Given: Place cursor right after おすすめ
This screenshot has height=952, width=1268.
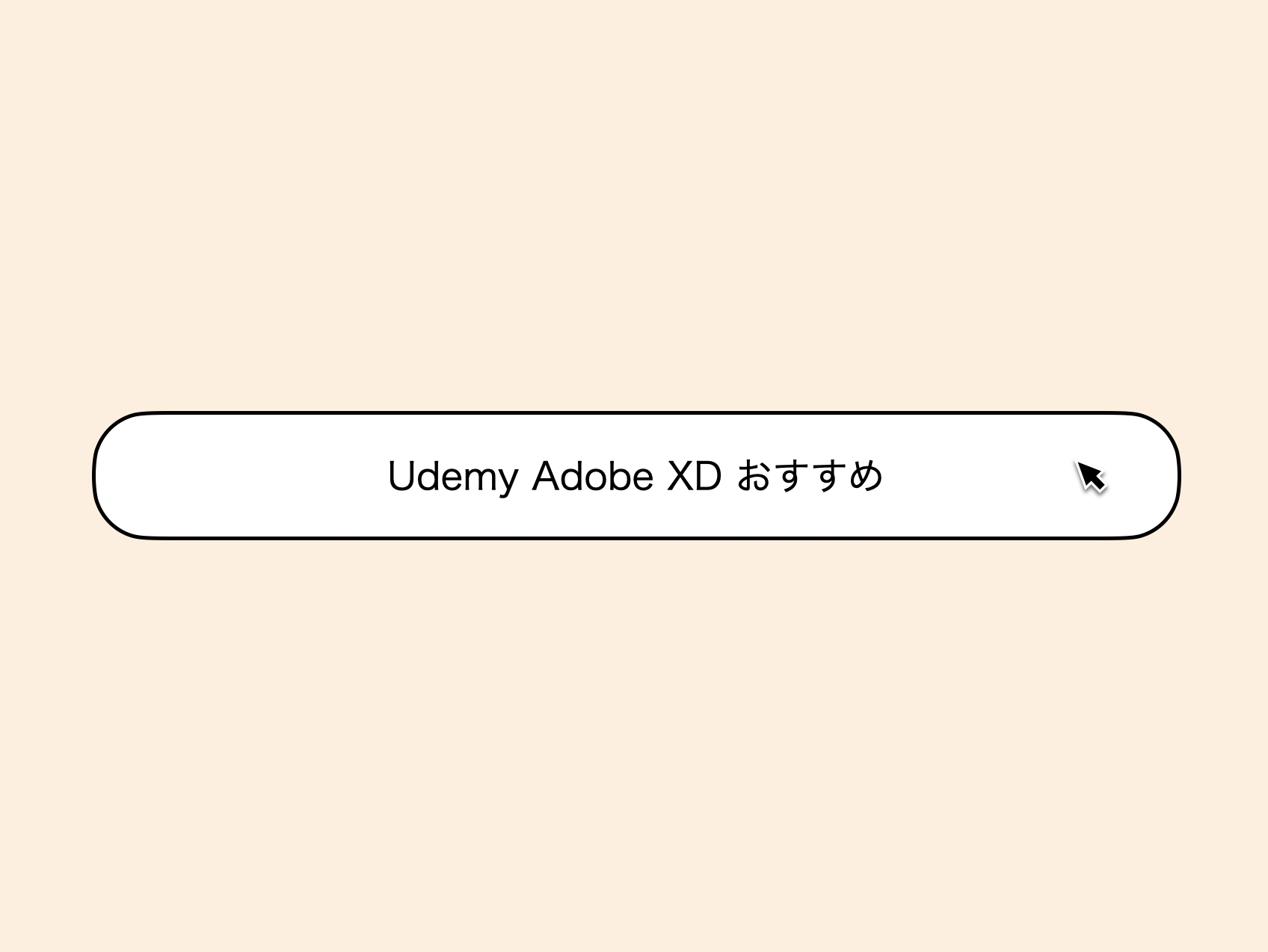Looking at the screenshot, I should 885,476.
